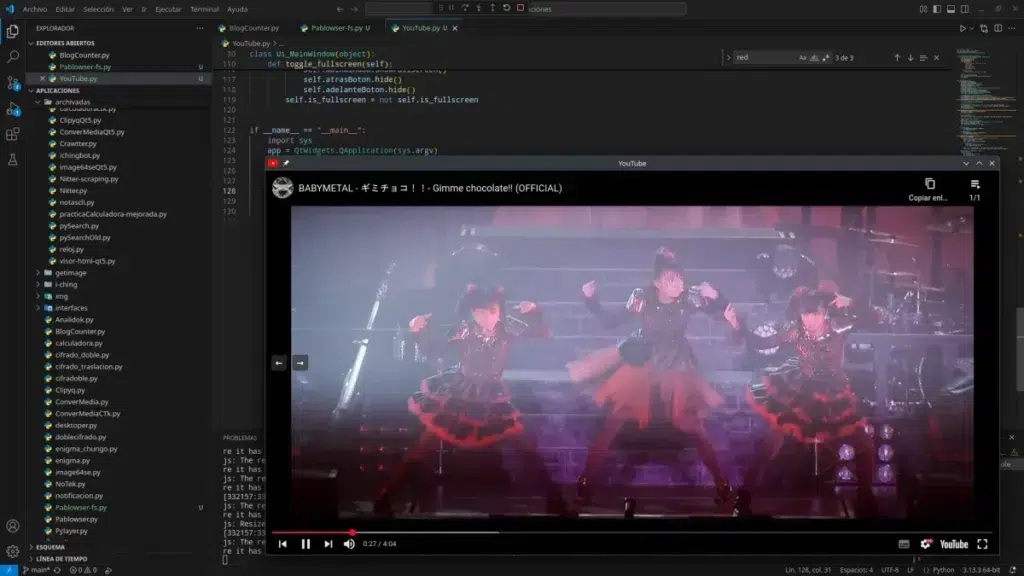Pause the YouTube video

[306, 544]
